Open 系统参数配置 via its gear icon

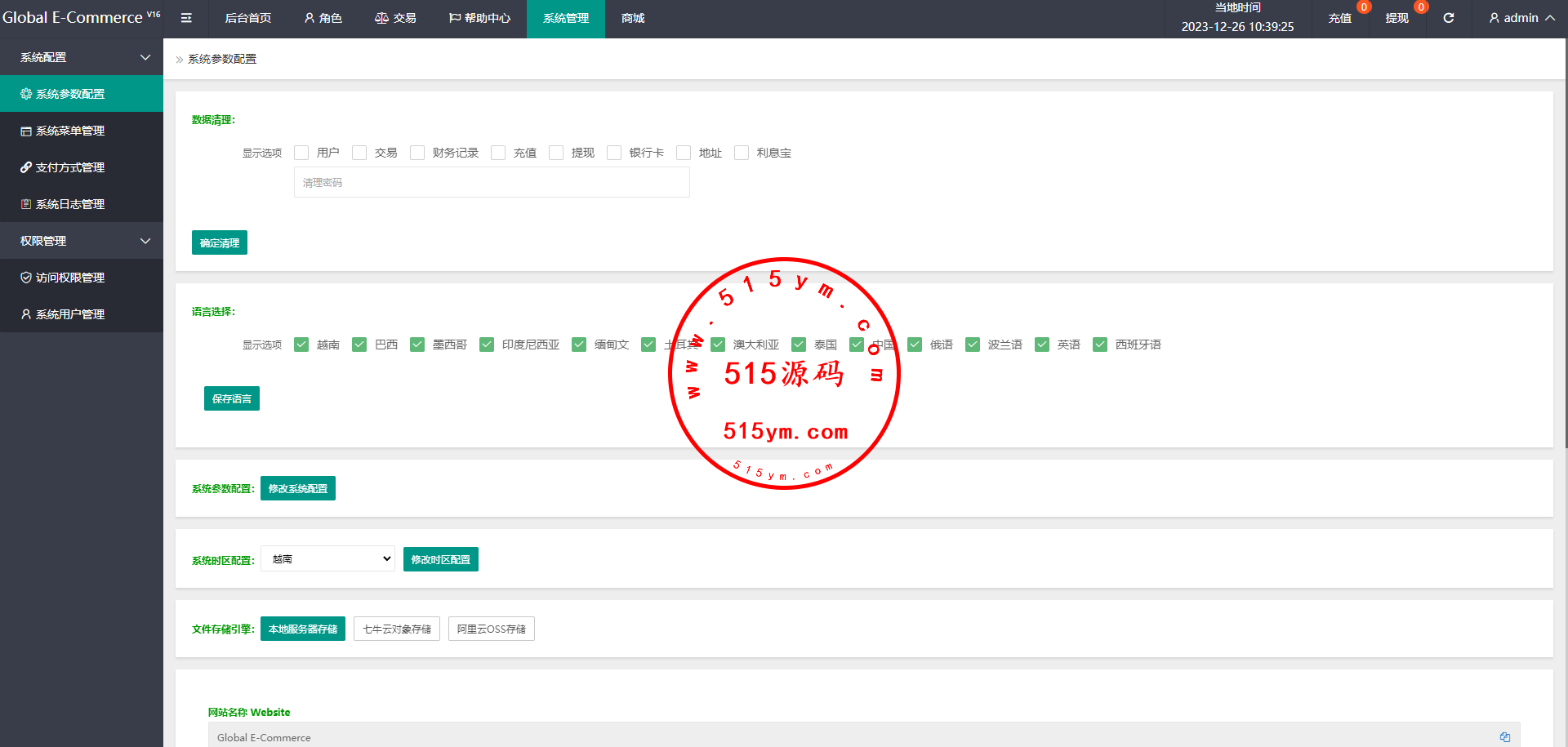point(26,94)
